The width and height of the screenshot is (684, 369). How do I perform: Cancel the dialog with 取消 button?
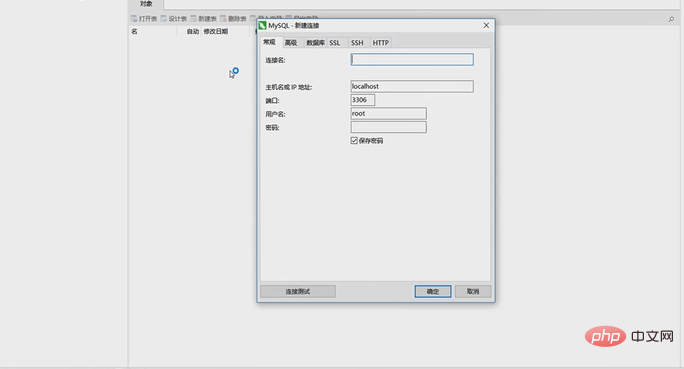click(473, 291)
